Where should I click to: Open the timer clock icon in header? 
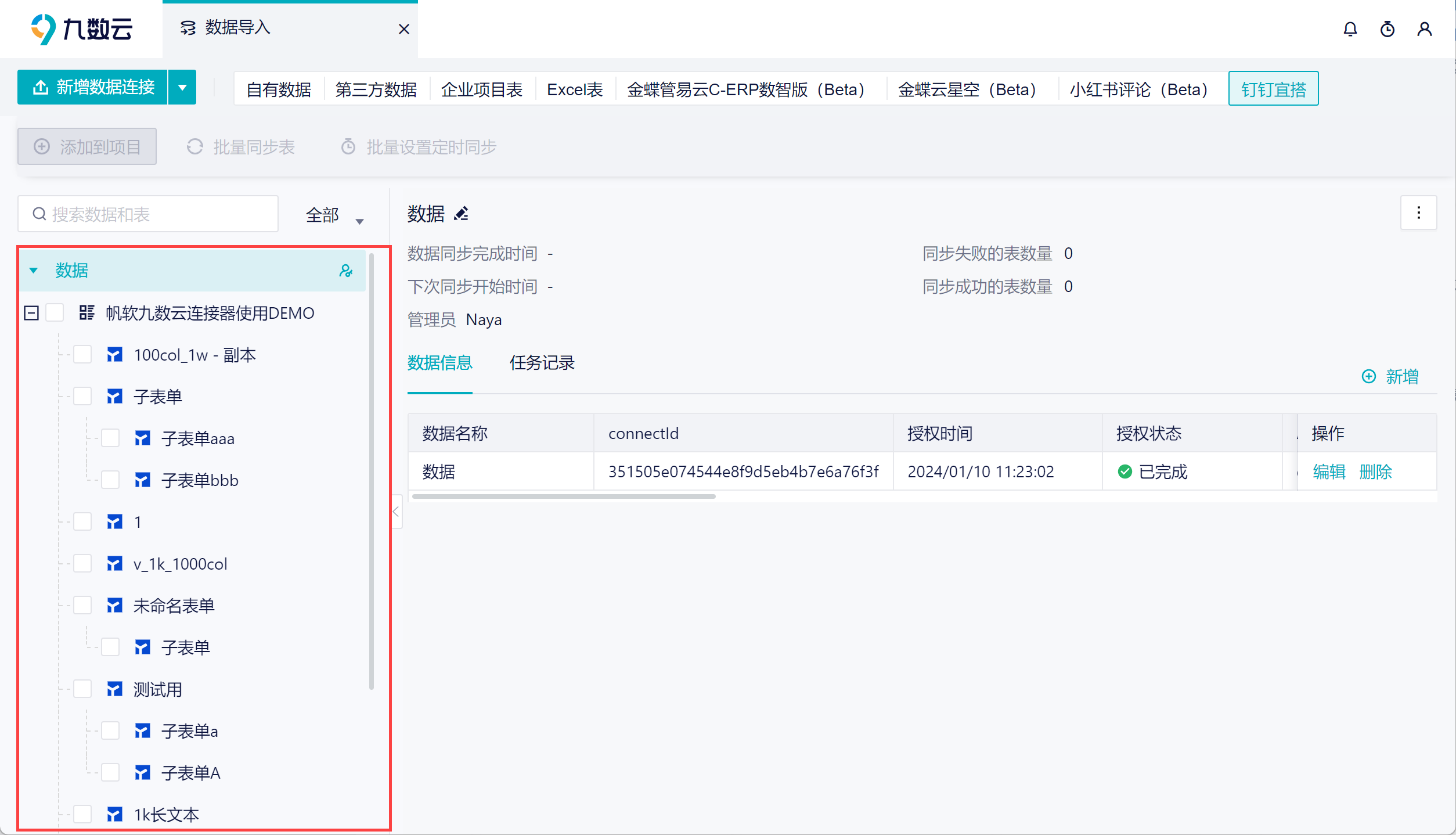(x=1387, y=29)
